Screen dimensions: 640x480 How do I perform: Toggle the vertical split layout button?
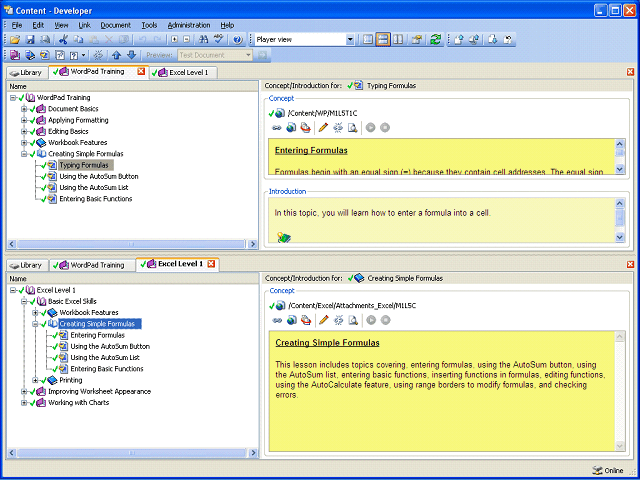398,40
